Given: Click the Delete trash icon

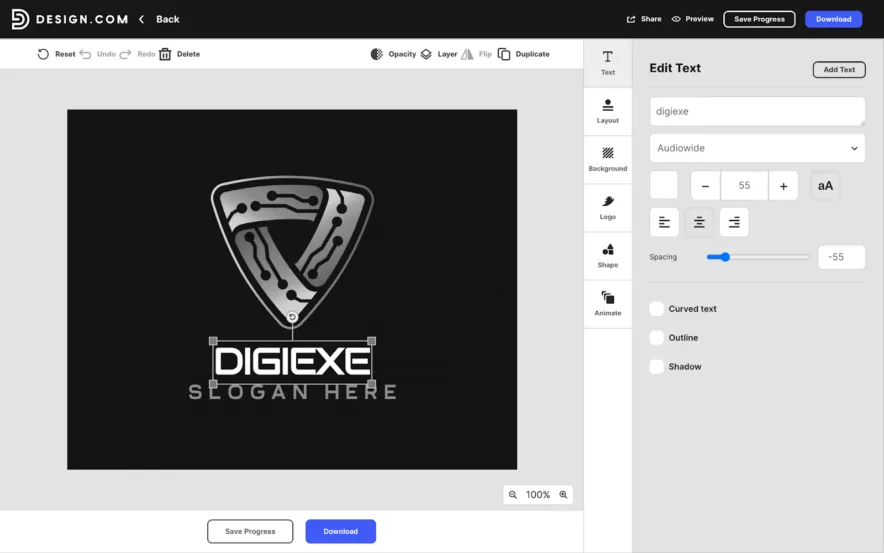Looking at the screenshot, I should (x=165, y=54).
